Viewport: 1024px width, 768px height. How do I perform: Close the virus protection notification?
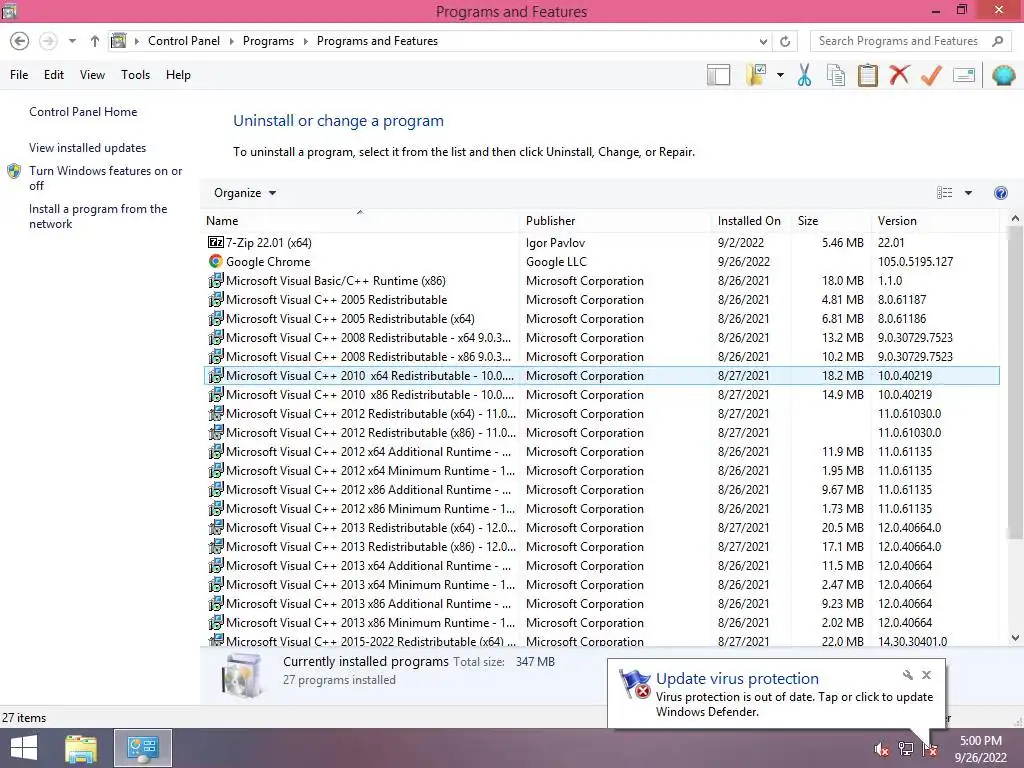coord(927,675)
